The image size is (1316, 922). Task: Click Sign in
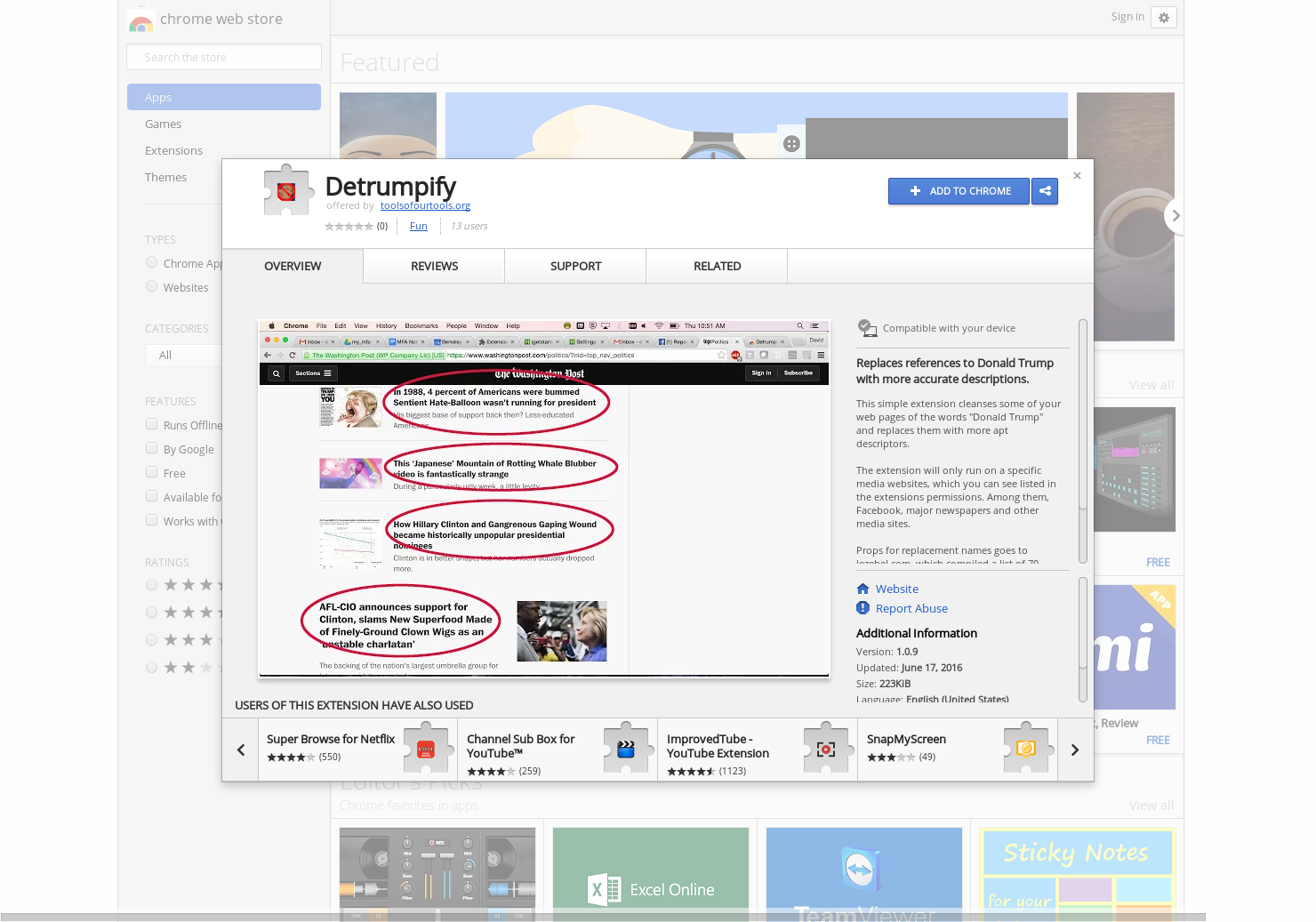(x=1127, y=17)
